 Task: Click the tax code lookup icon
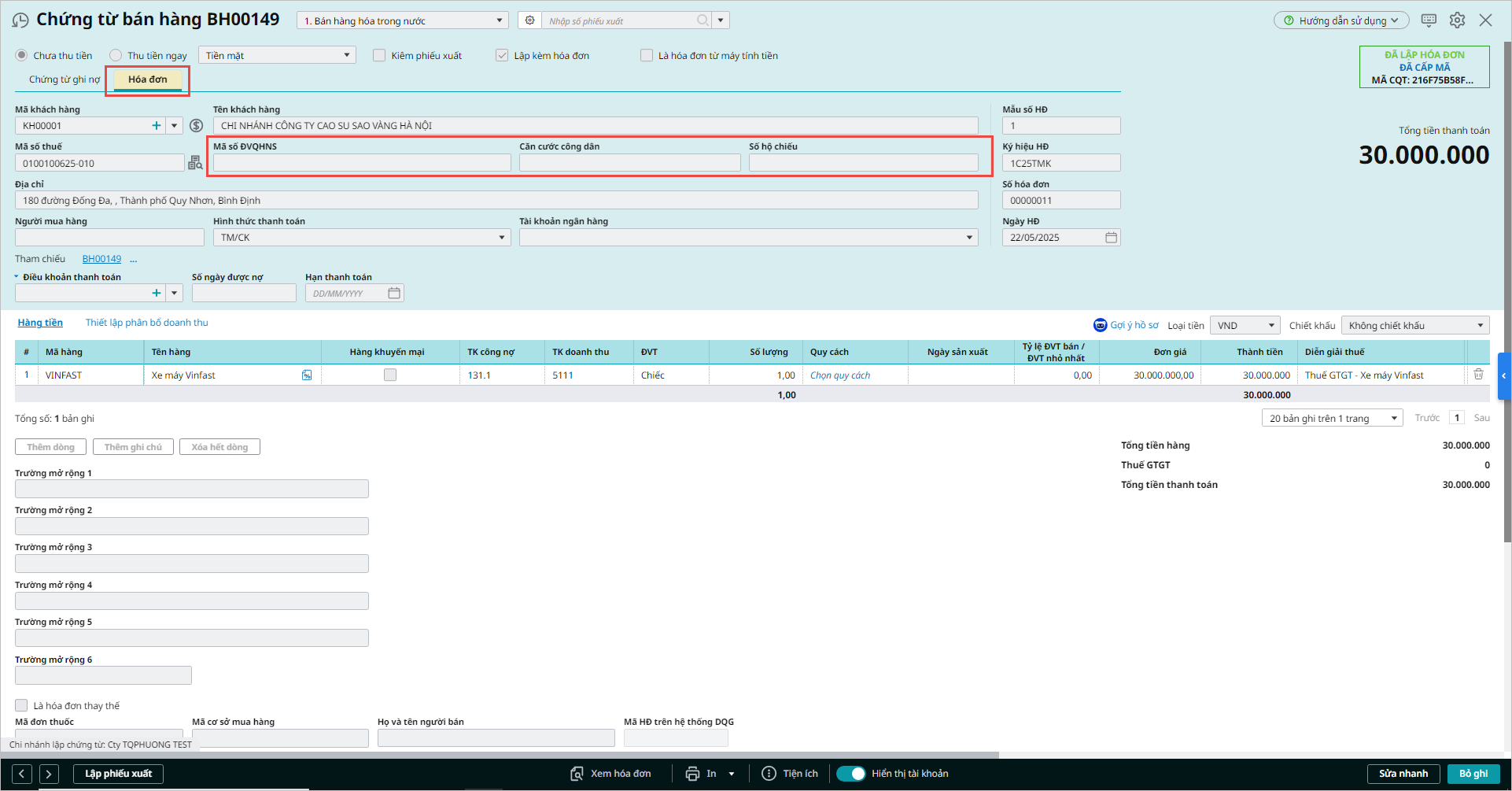click(195, 163)
